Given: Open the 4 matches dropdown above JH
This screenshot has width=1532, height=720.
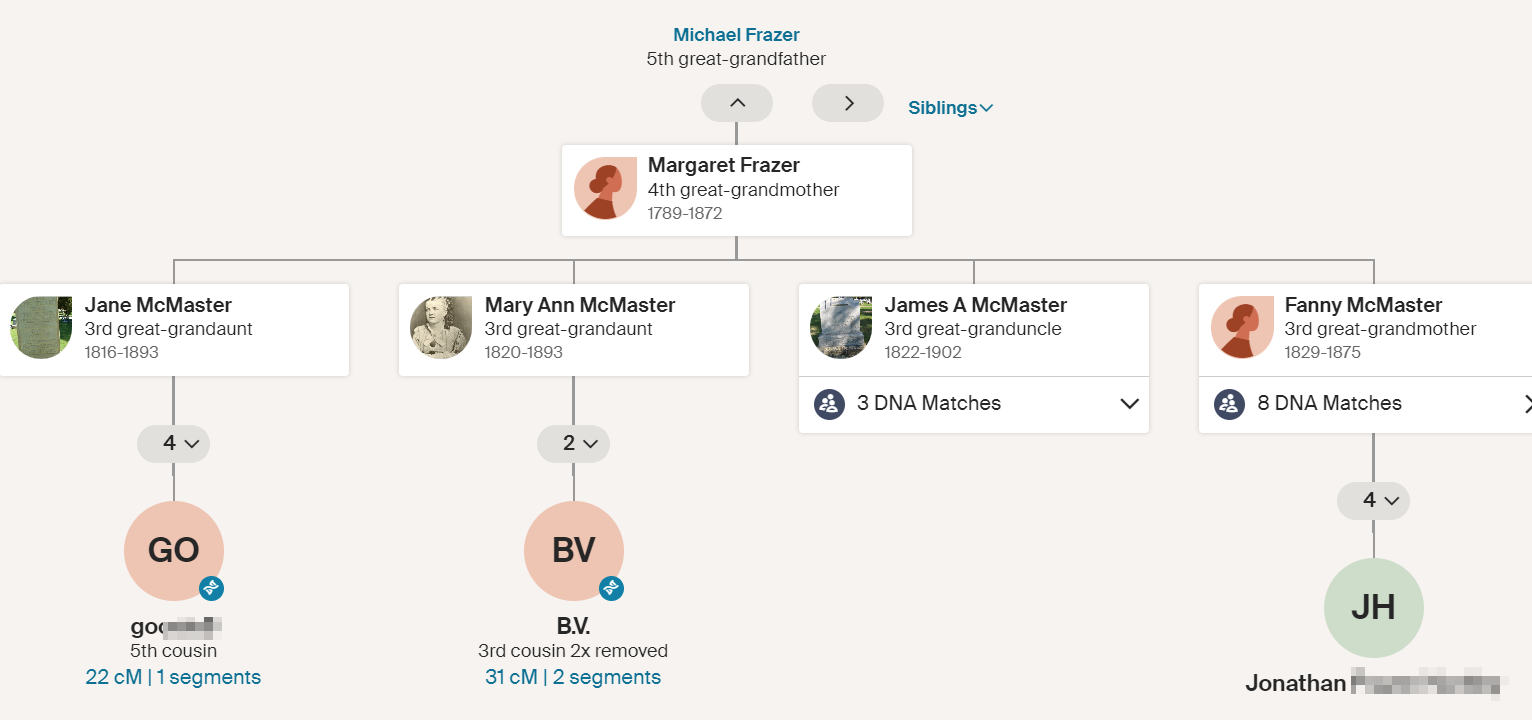Looking at the screenshot, I should (1374, 500).
